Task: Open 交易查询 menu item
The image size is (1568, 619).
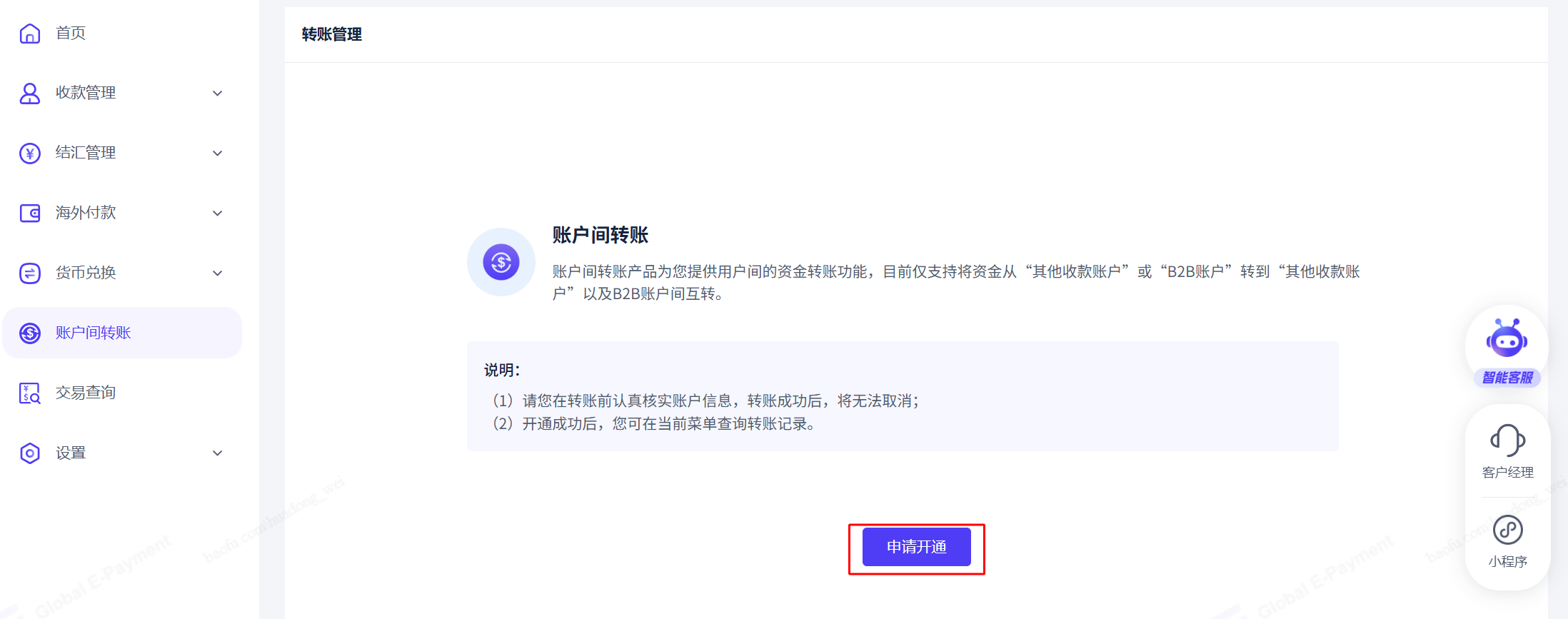Action: click(86, 393)
